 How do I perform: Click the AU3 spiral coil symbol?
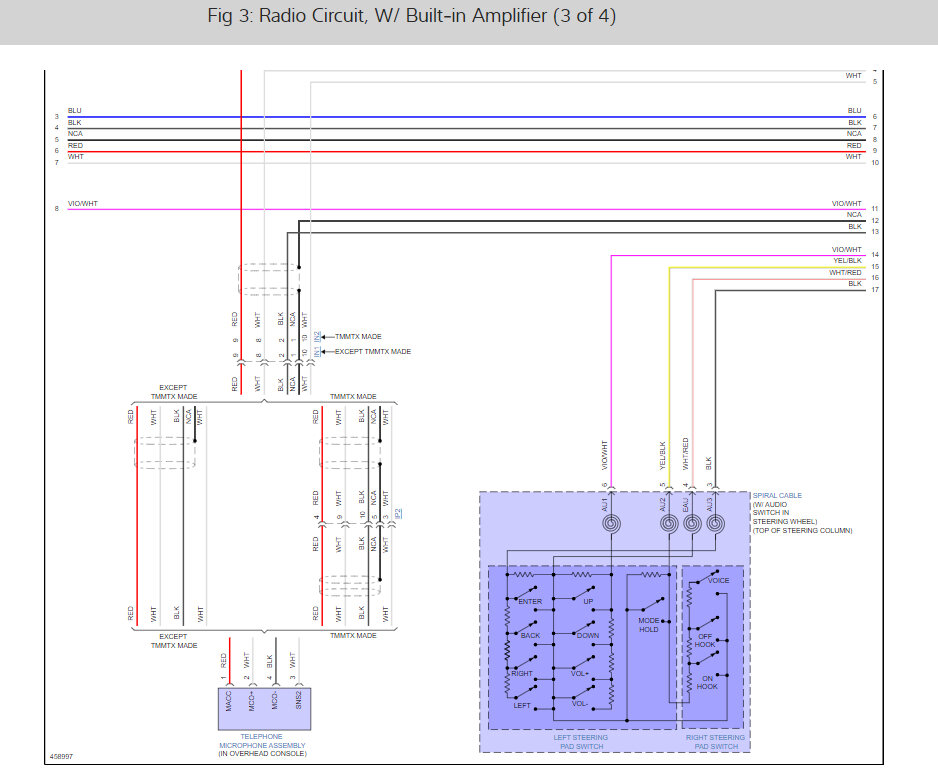coord(715,524)
